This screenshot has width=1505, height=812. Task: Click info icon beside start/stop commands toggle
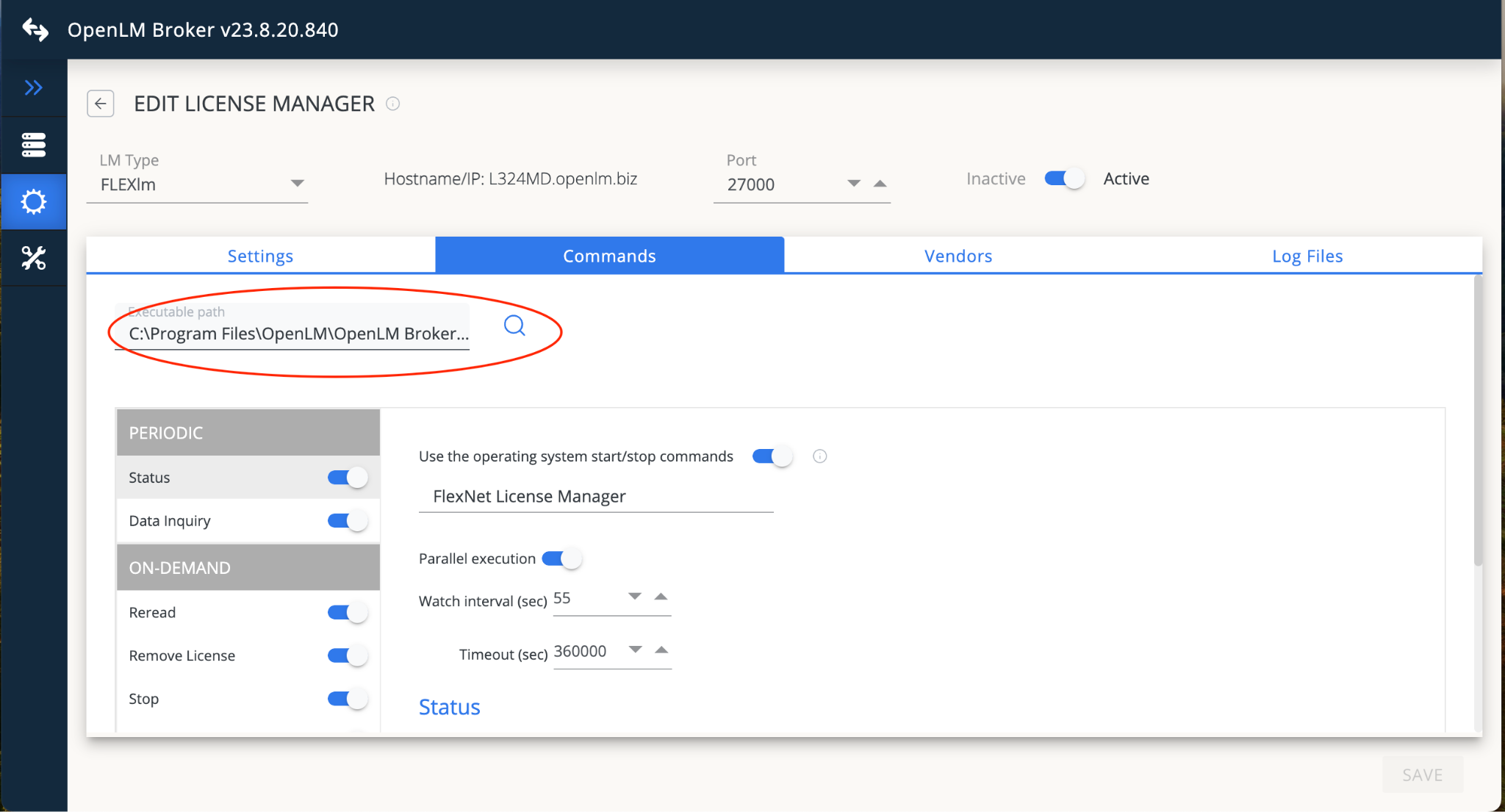coord(820,456)
